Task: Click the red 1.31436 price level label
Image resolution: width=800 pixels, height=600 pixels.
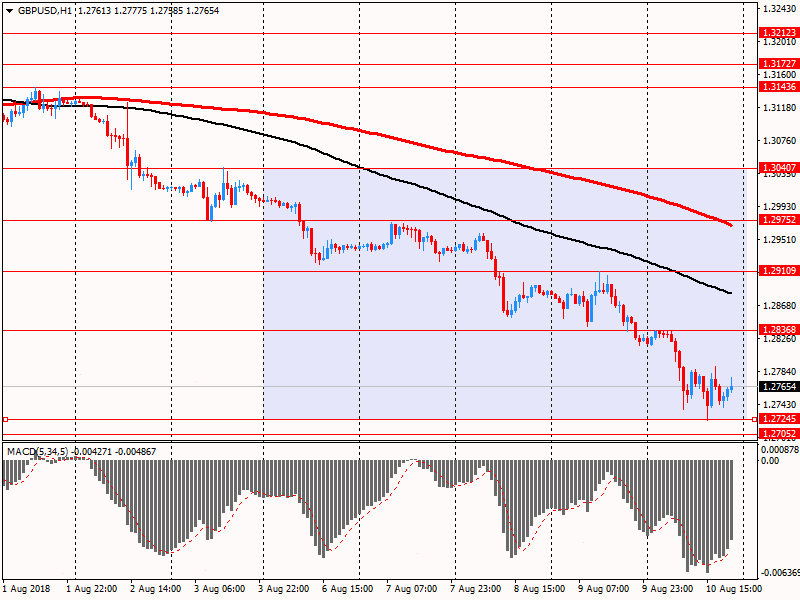Action: 779,87
